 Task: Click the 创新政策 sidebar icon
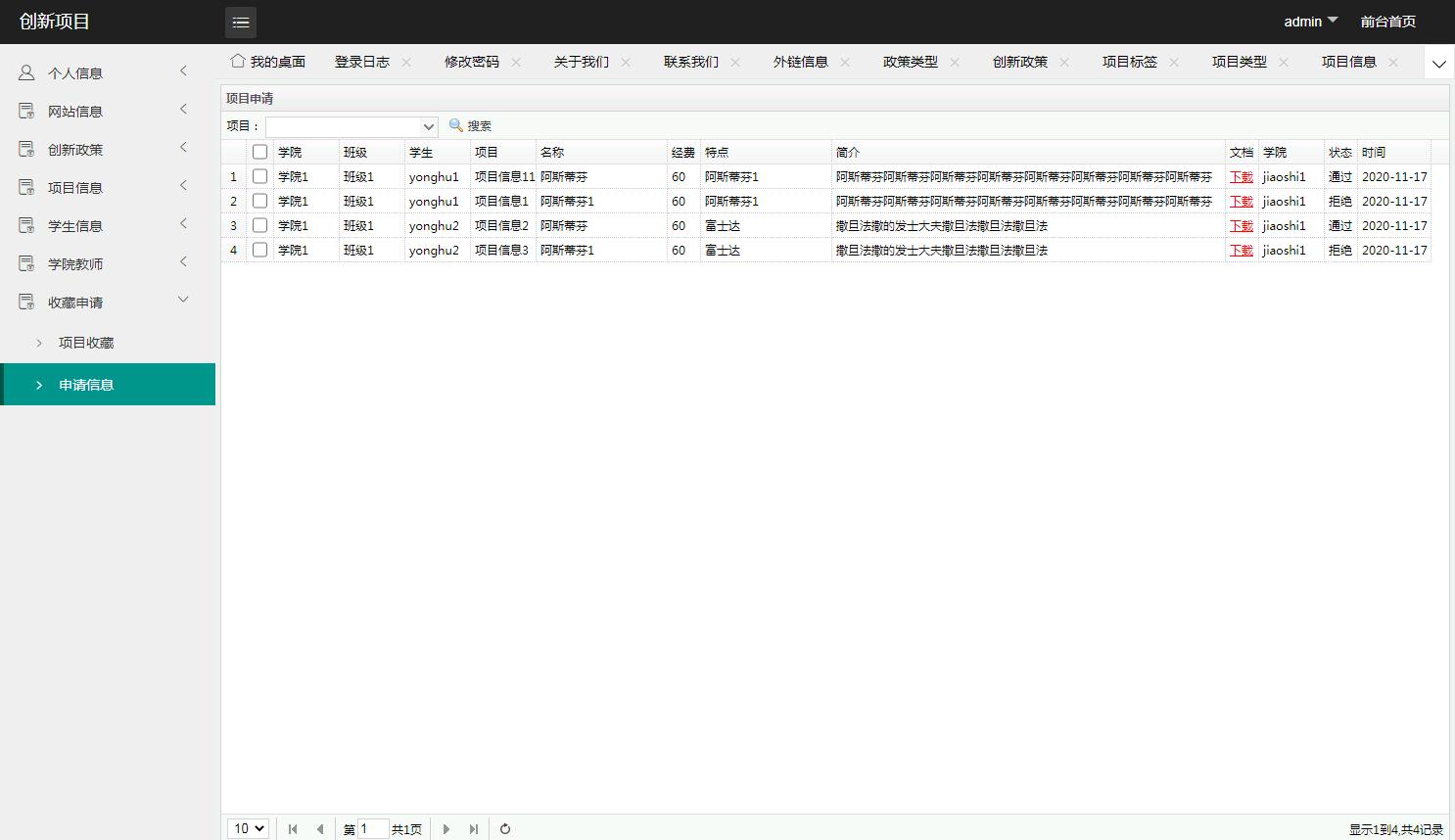(x=26, y=149)
